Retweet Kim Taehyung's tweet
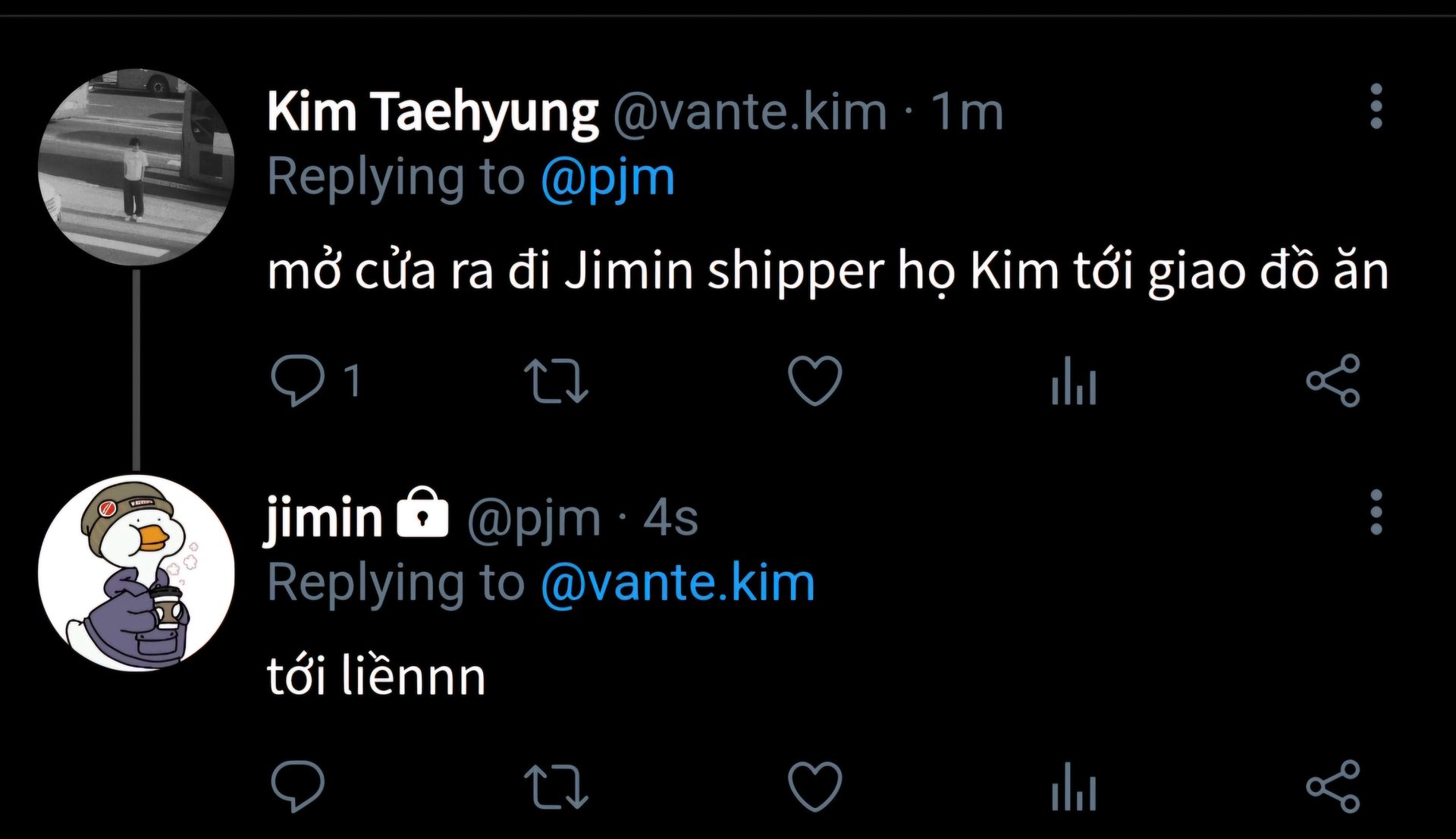This screenshot has height=839, width=1456. pyautogui.click(x=556, y=380)
